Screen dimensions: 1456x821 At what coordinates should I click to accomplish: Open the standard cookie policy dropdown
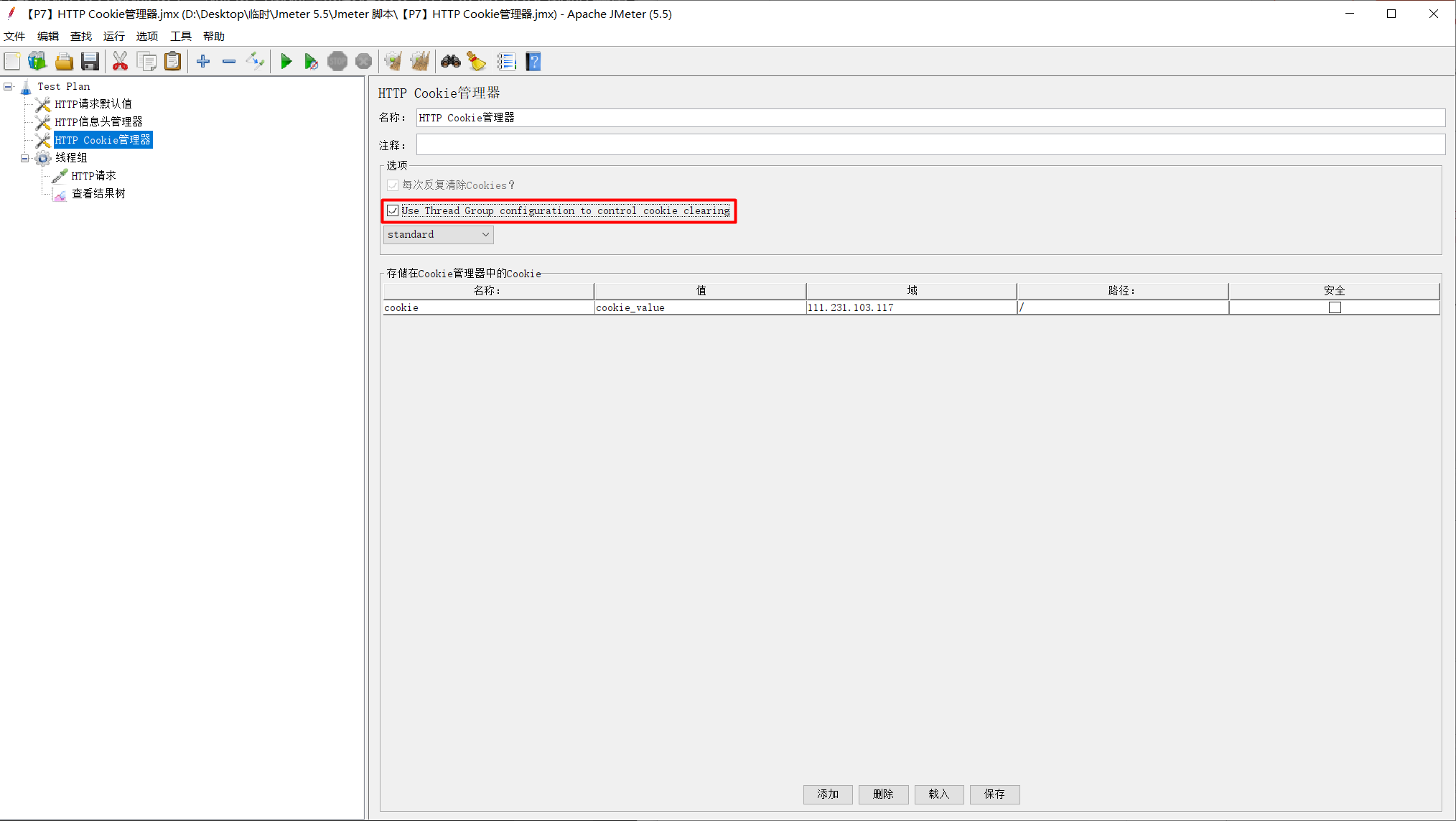pyautogui.click(x=438, y=235)
